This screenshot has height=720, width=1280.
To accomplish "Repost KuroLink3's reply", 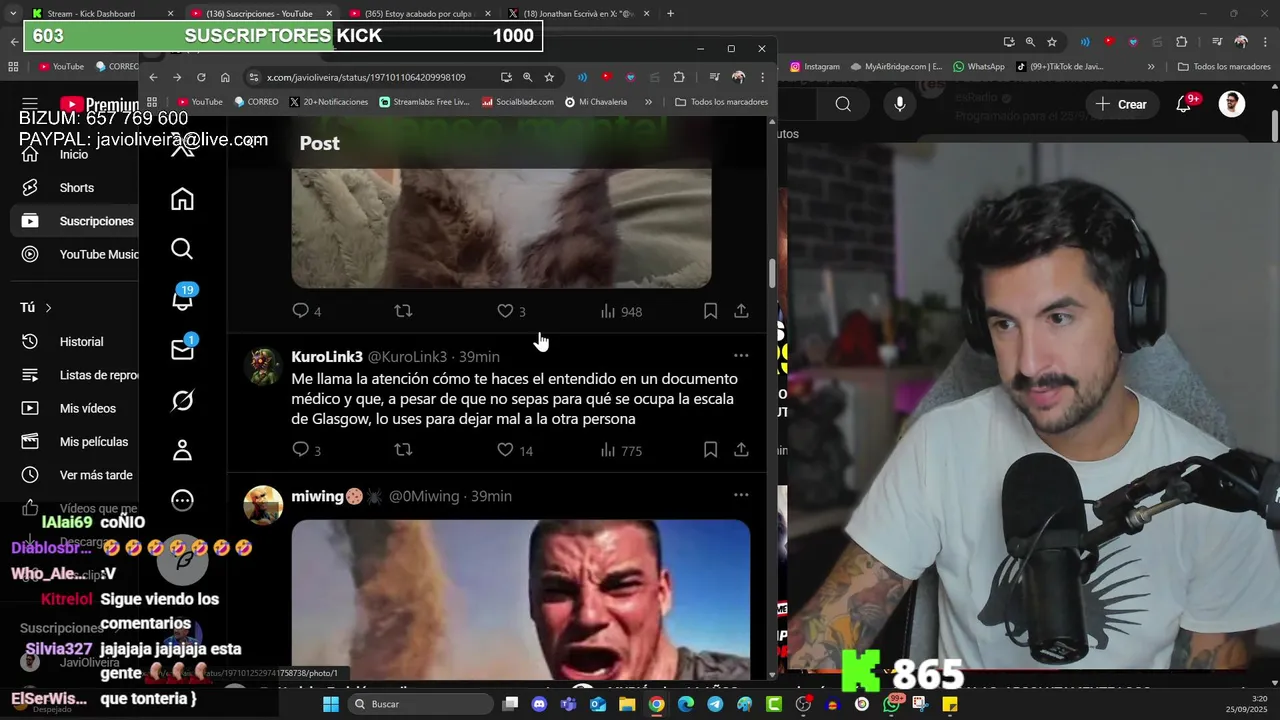I will coord(403,450).
